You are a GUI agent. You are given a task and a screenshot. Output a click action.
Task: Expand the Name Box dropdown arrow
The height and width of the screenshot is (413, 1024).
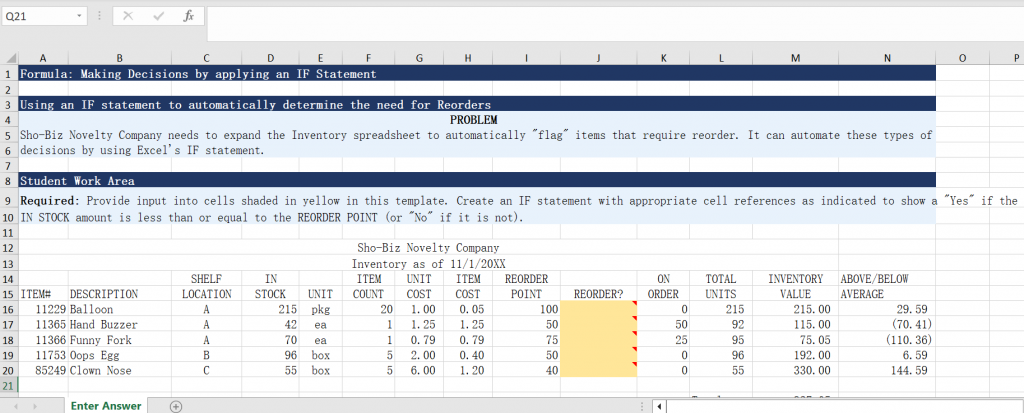[x=80, y=17]
